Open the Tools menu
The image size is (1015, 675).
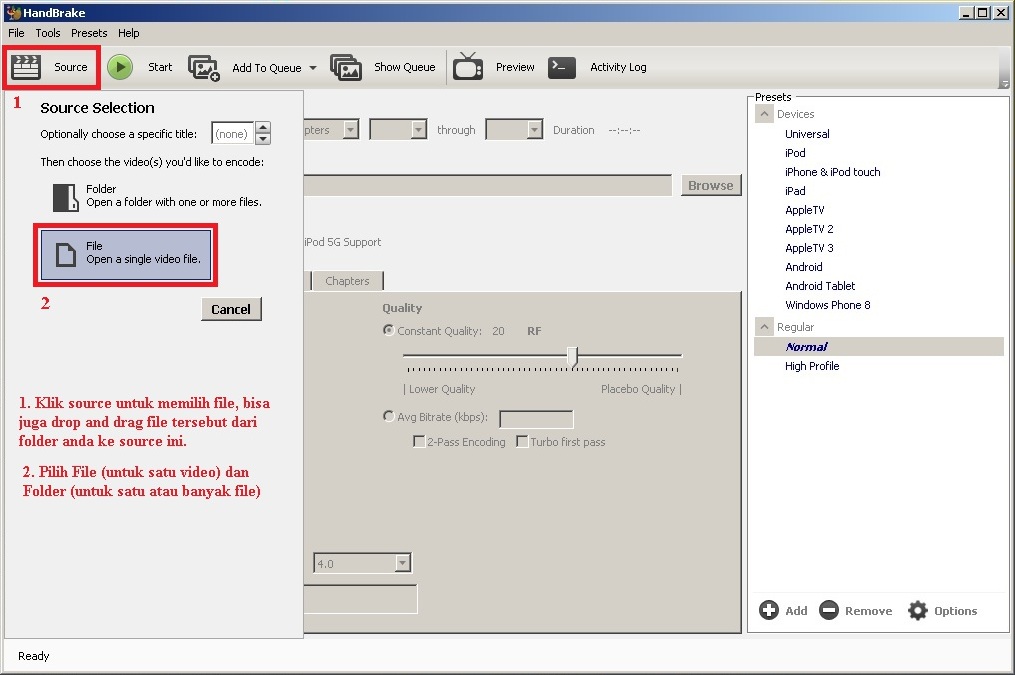tap(48, 33)
